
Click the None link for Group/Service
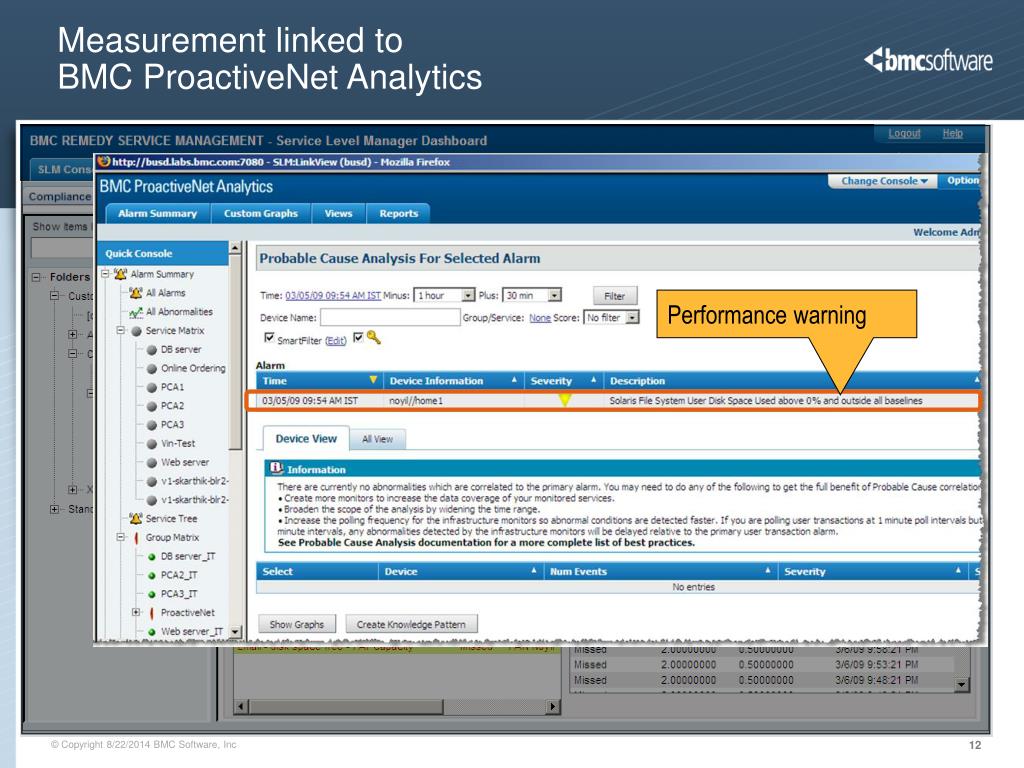pos(539,318)
